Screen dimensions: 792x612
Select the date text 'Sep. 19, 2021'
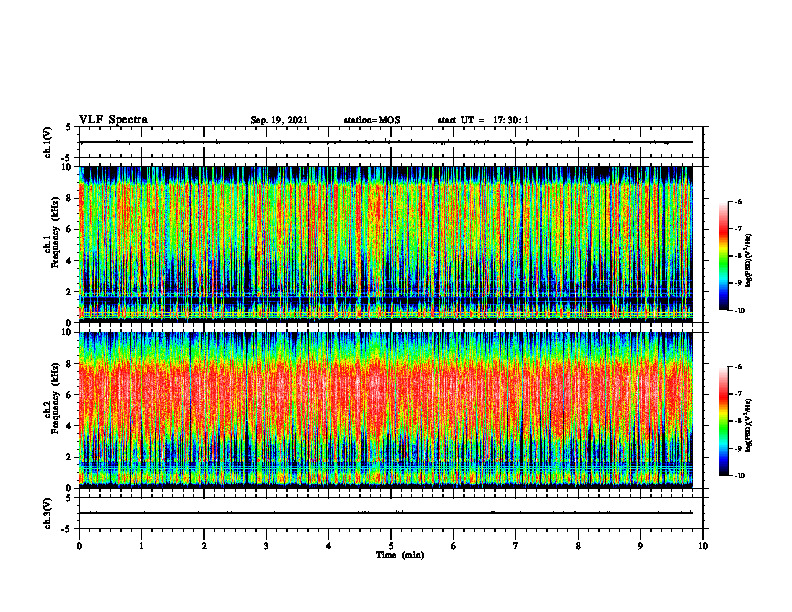click(x=279, y=120)
